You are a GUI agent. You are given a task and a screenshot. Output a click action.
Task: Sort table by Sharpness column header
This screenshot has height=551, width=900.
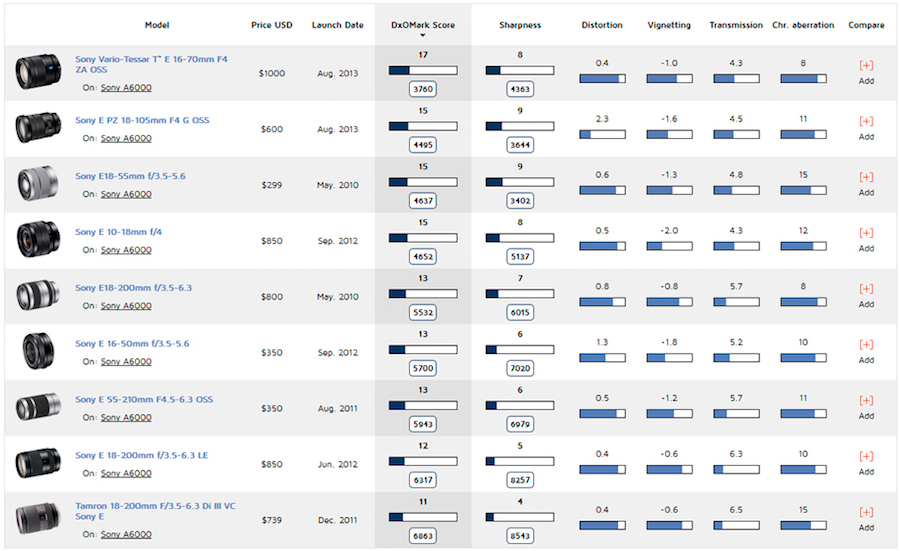click(x=520, y=25)
